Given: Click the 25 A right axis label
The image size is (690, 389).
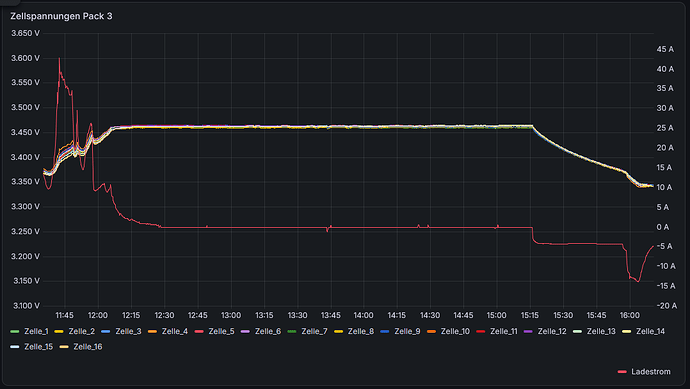Looking at the screenshot, I should [x=665, y=128].
